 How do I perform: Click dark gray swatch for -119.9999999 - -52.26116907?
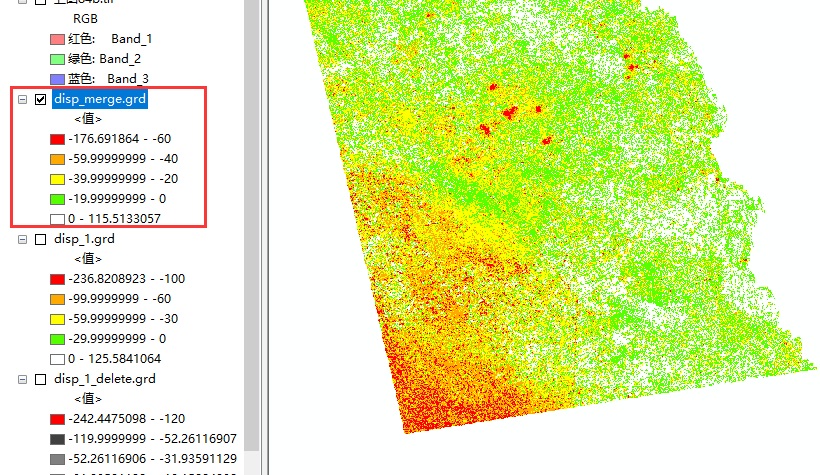(58, 439)
